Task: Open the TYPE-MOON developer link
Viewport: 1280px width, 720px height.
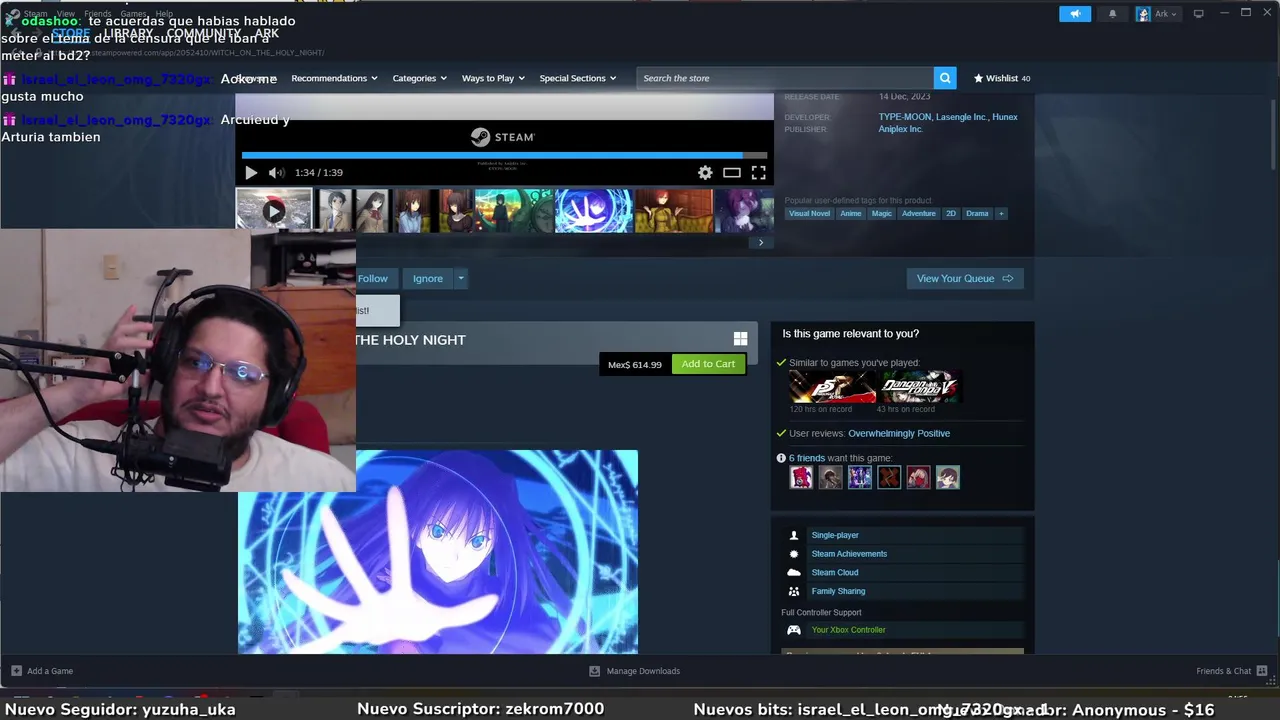Action: (x=905, y=117)
